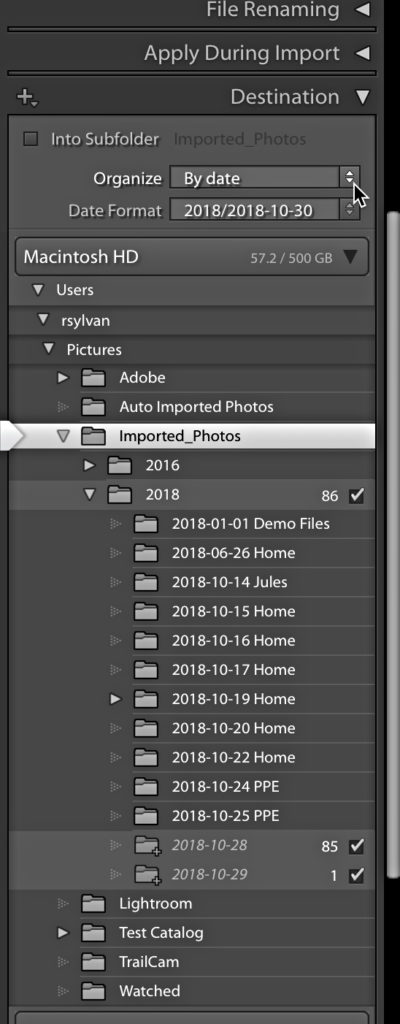Expand the 2016 folder
This screenshot has width=400, height=1024.
(x=90, y=466)
